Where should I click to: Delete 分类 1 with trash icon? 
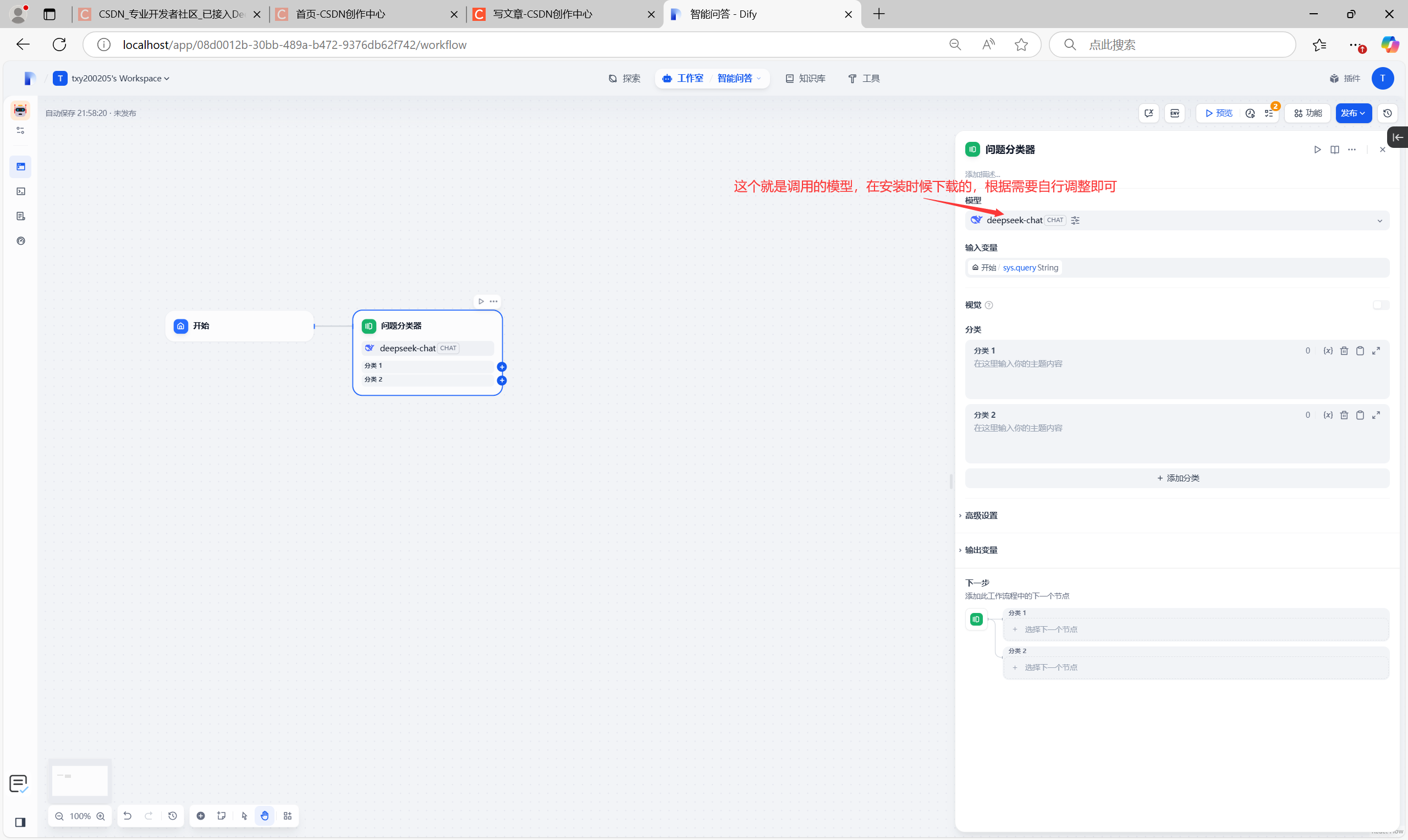1344,351
